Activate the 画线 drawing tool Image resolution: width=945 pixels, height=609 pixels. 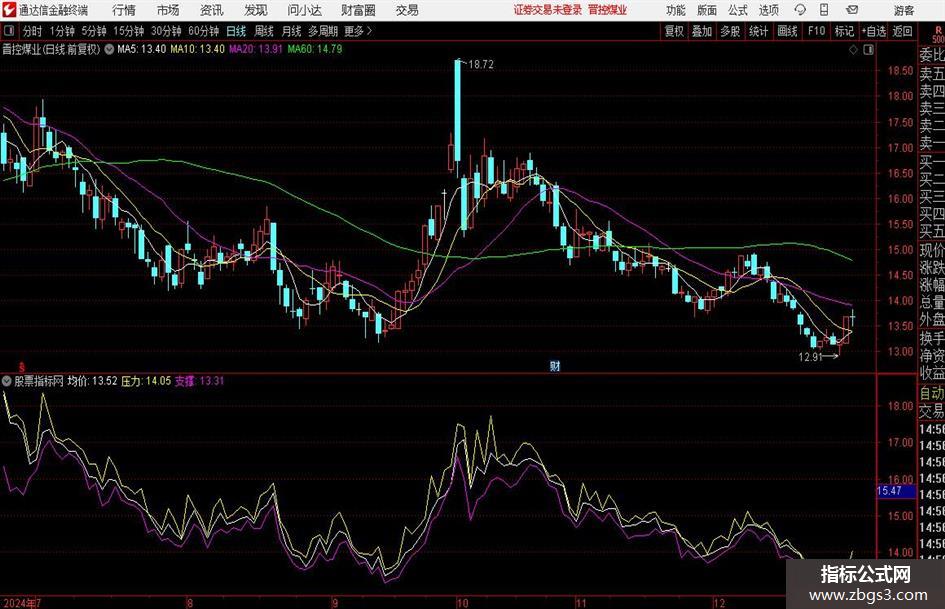[x=787, y=31]
